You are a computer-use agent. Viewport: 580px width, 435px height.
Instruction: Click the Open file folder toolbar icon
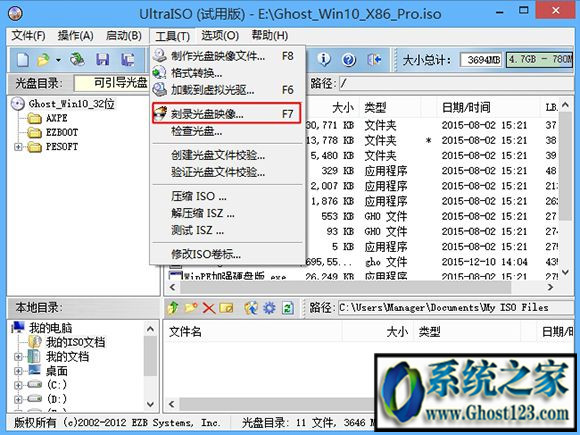(x=44, y=60)
